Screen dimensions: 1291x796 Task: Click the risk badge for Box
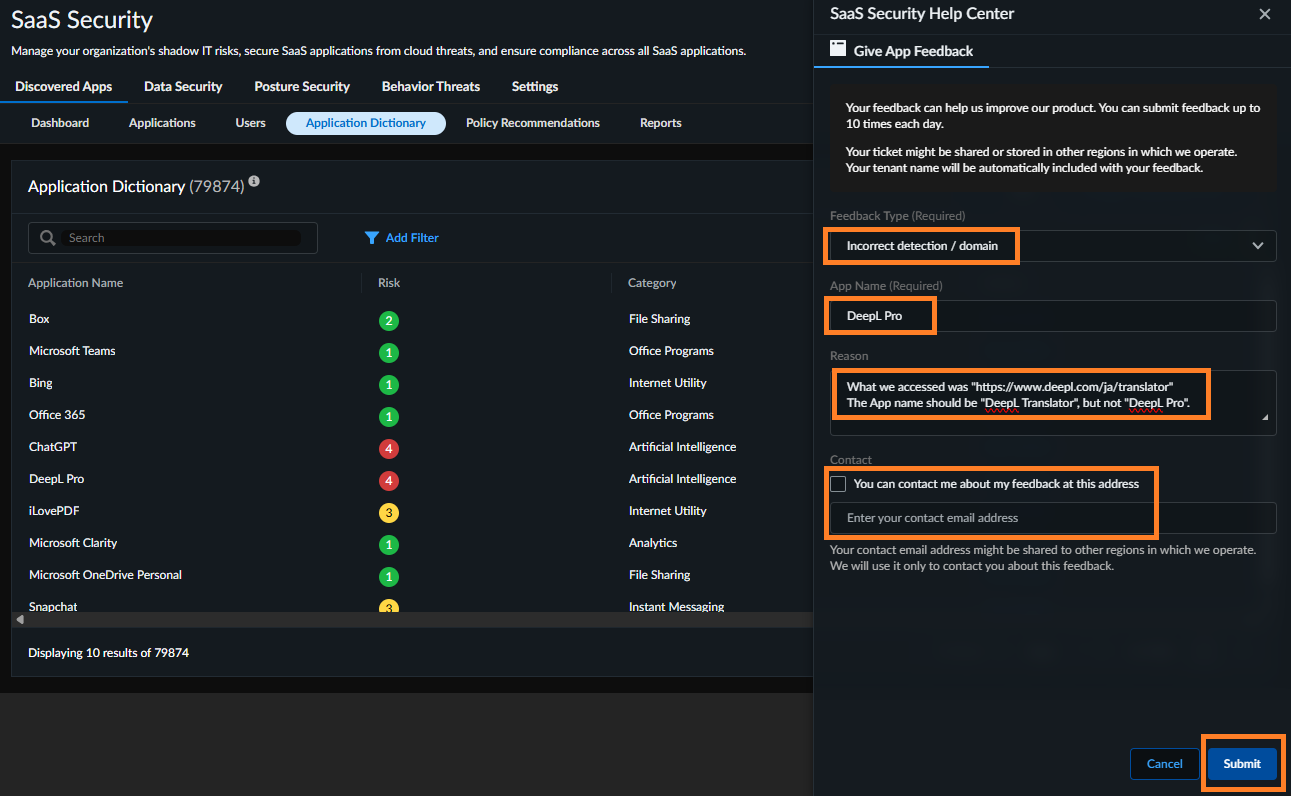click(389, 321)
